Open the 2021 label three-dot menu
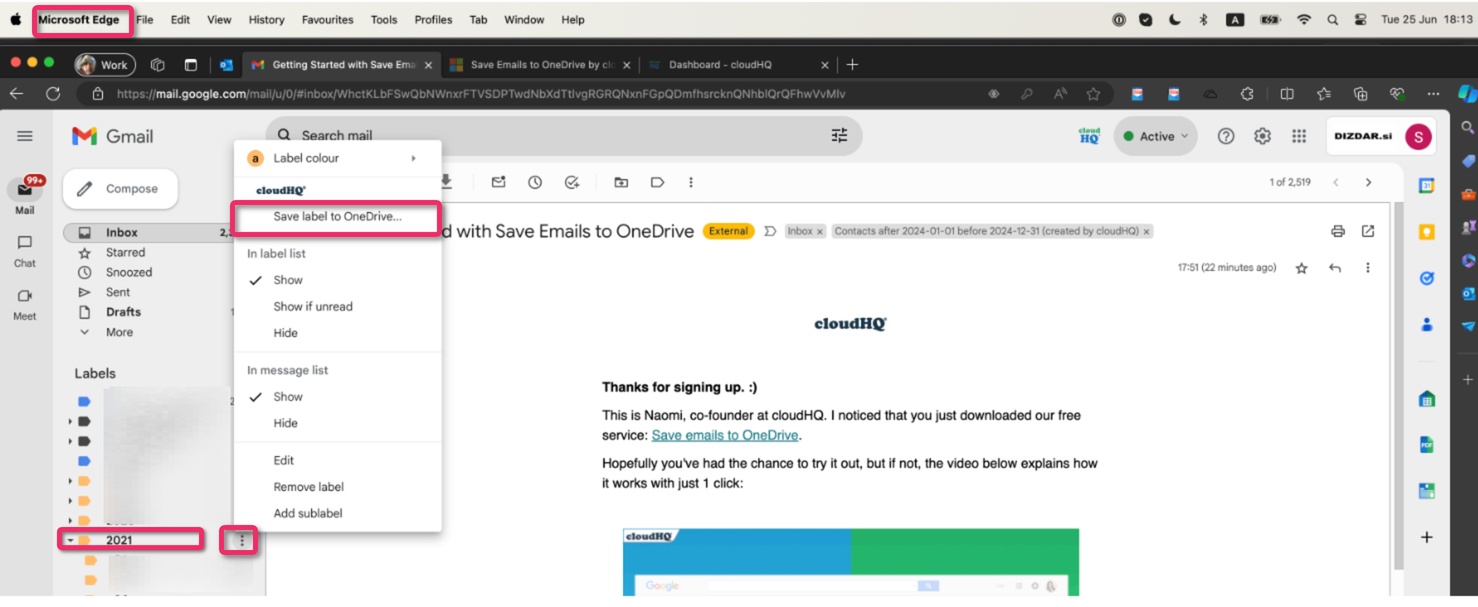This screenshot has width=1478, height=607. point(241,541)
